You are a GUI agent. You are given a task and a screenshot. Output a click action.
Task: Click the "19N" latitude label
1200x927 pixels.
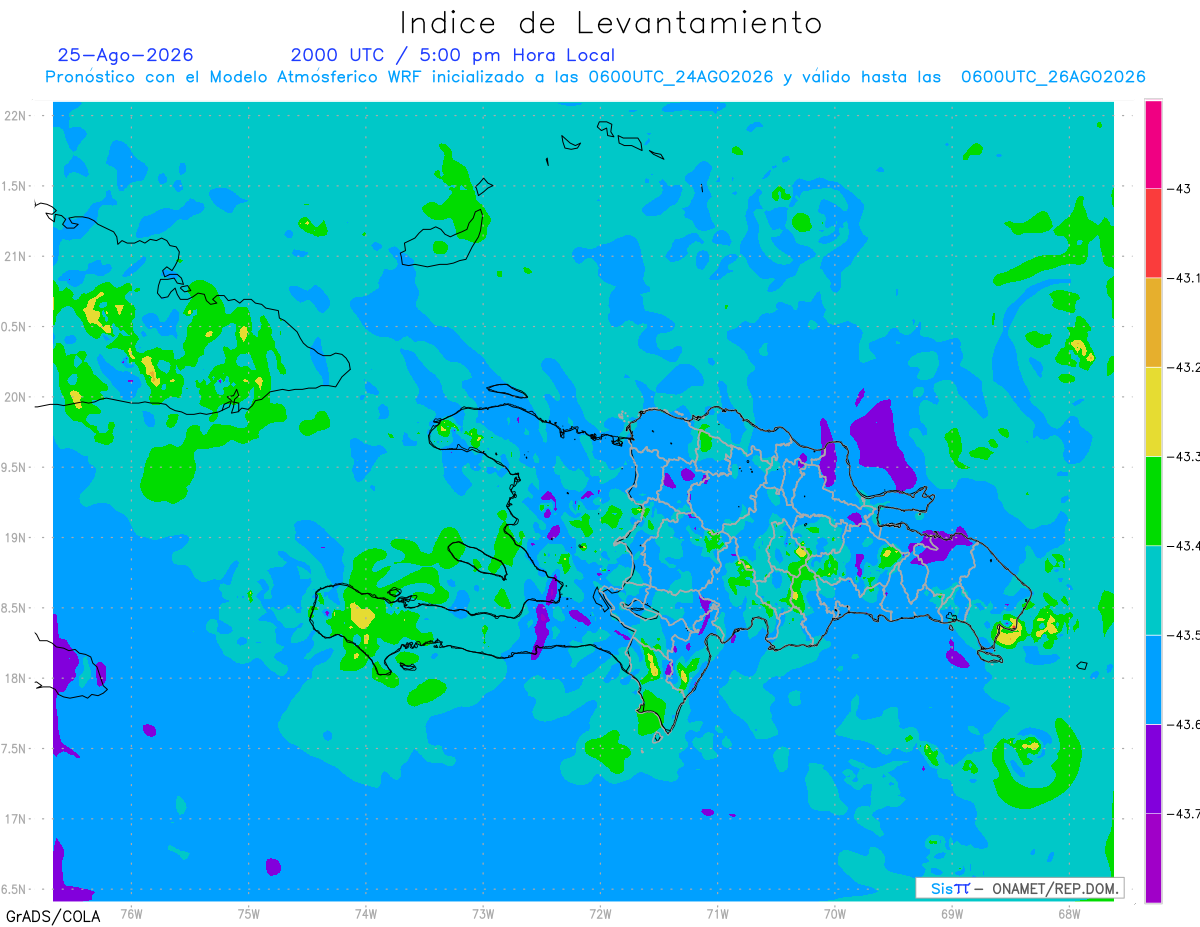pyautogui.click(x=16, y=538)
